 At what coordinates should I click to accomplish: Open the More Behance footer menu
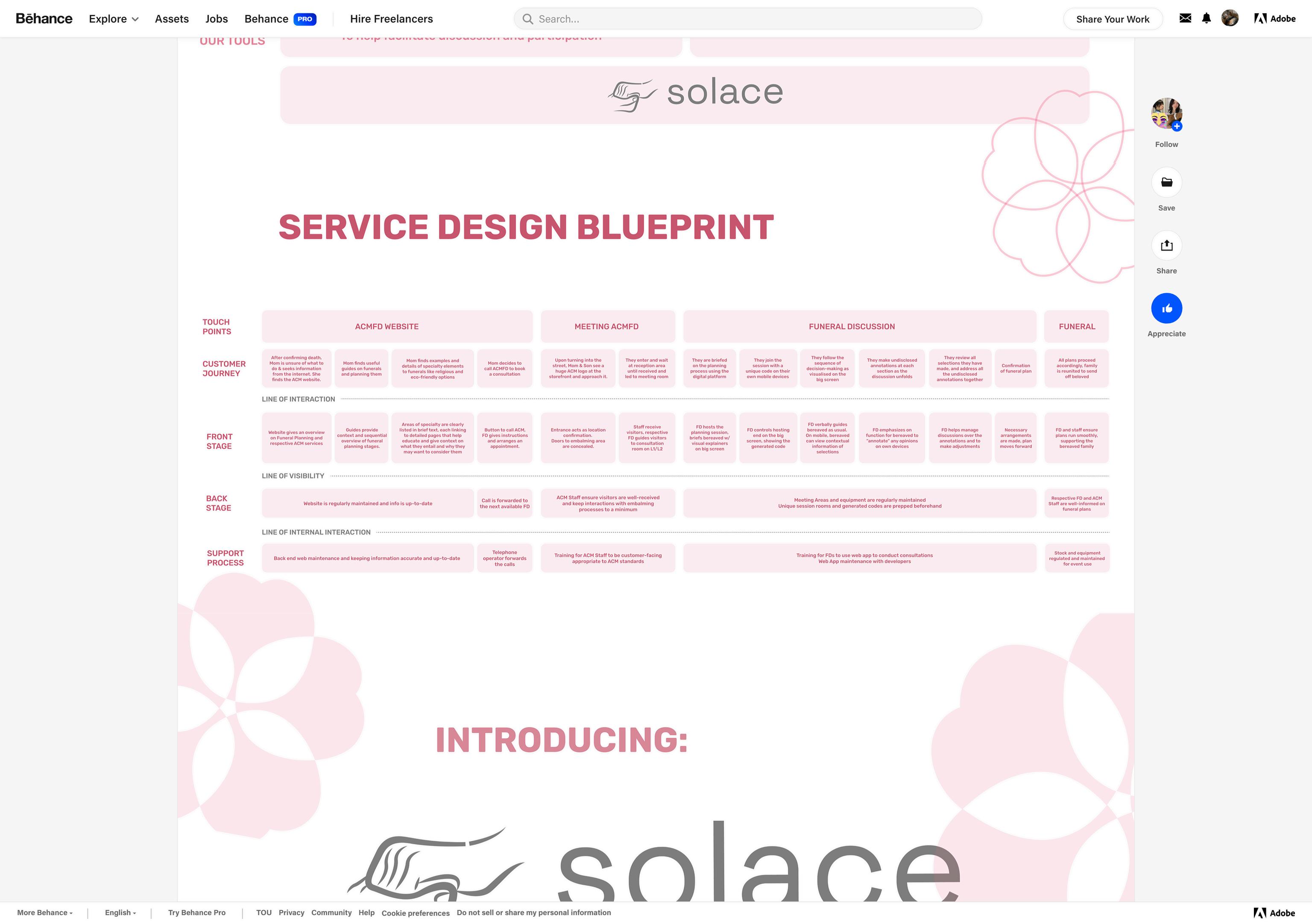(44, 912)
